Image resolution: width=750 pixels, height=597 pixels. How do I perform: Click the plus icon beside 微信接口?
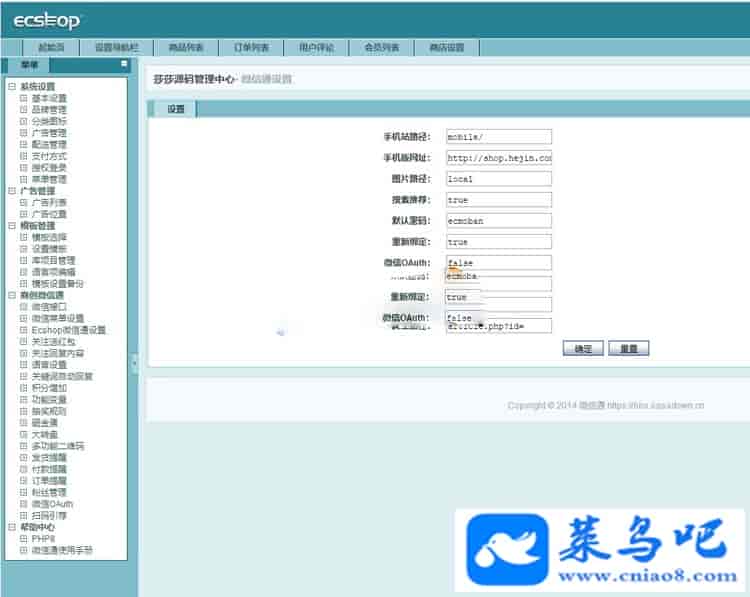[24, 306]
